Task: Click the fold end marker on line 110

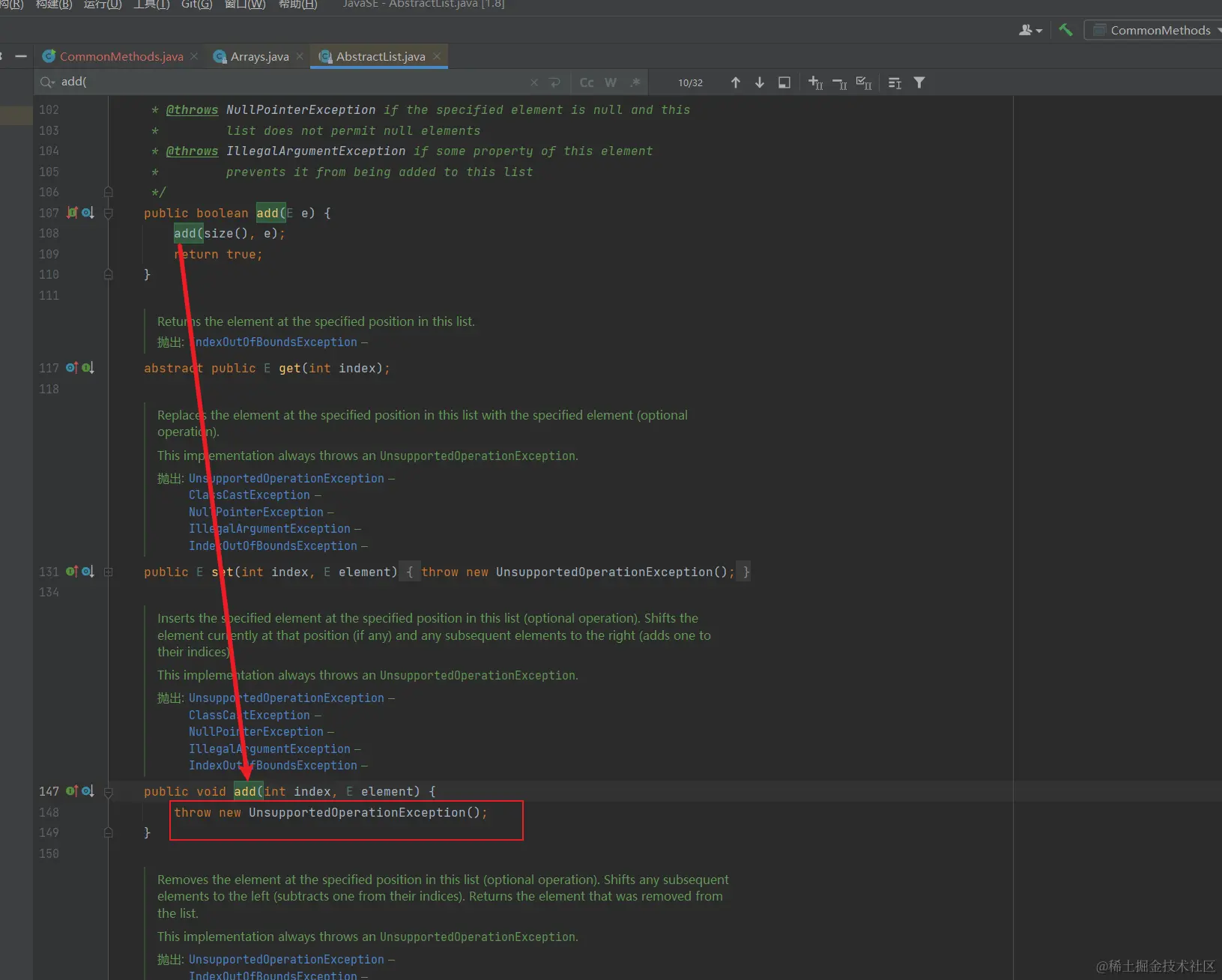Action: [x=108, y=275]
